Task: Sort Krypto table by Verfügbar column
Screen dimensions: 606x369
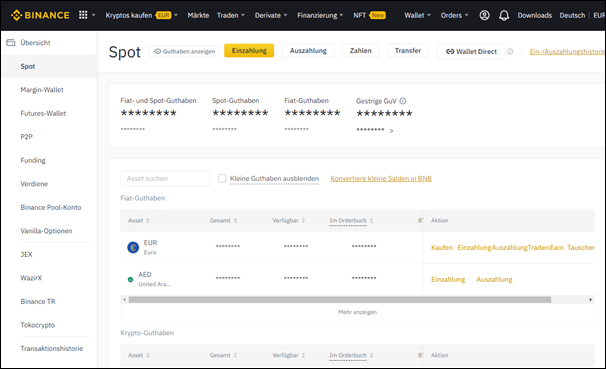Action: click(x=303, y=355)
